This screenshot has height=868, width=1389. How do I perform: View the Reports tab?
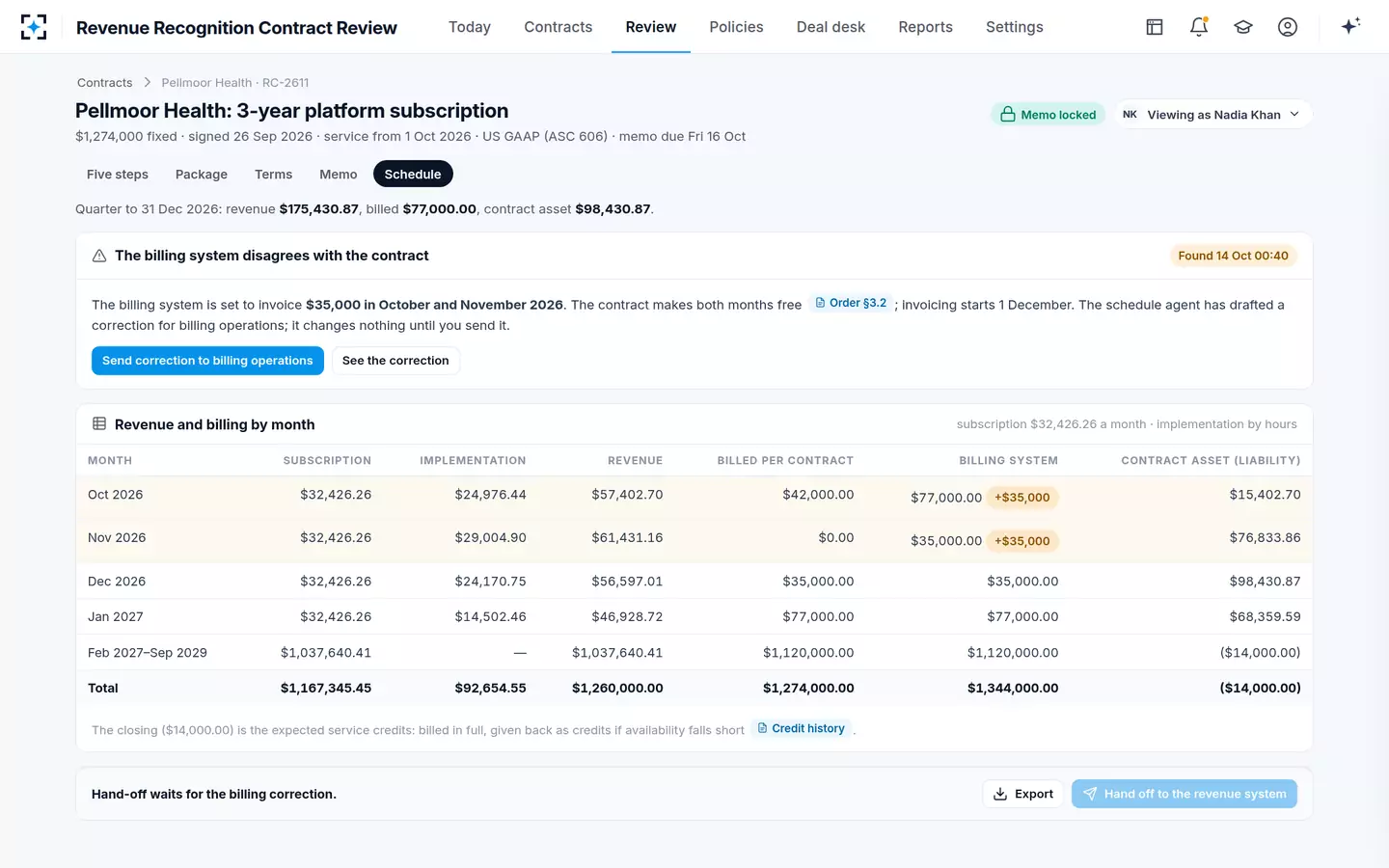(x=925, y=27)
